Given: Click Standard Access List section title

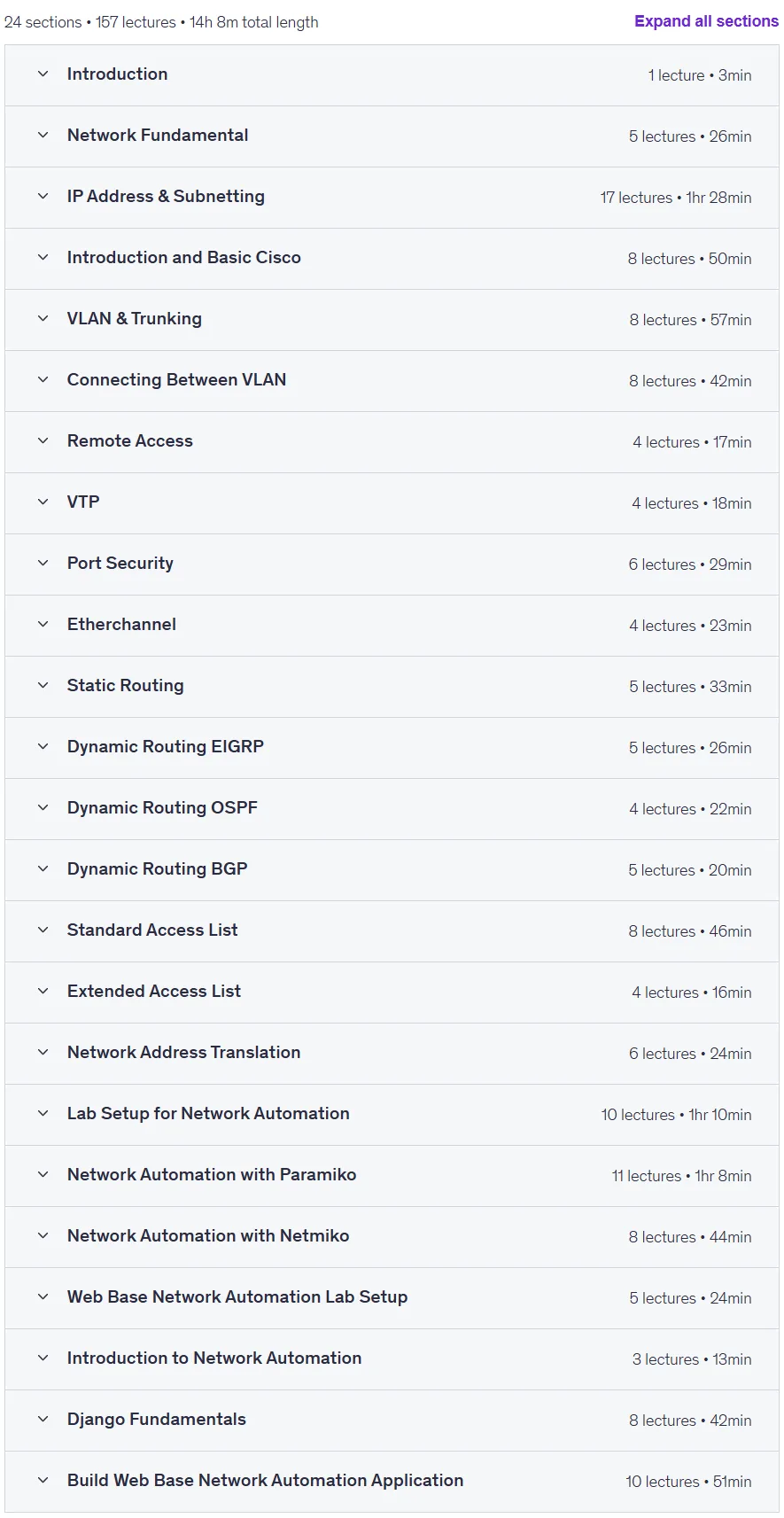Looking at the screenshot, I should (x=152, y=930).
